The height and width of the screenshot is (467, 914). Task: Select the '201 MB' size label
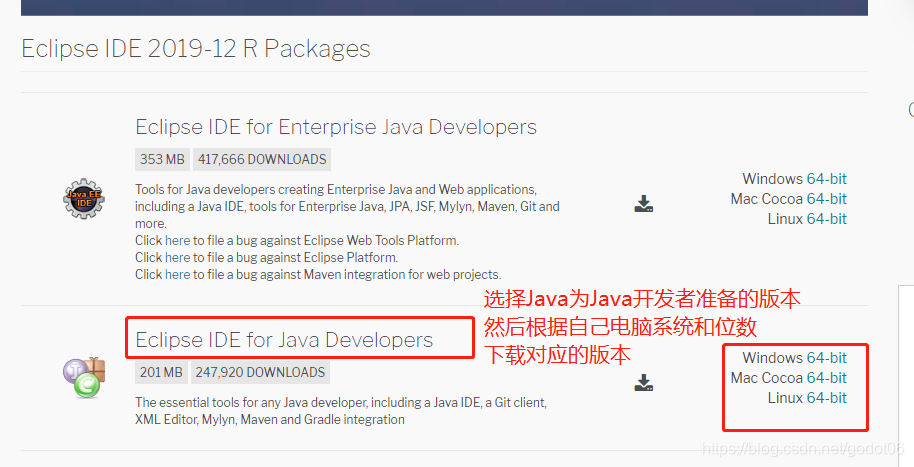point(161,372)
